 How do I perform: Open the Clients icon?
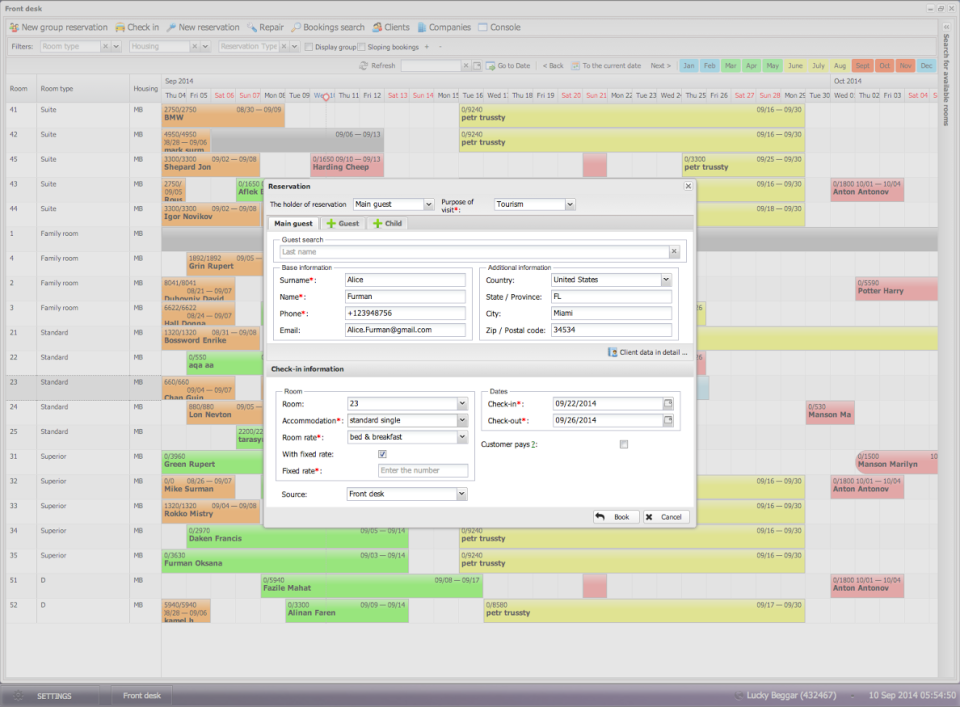pos(377,28)
